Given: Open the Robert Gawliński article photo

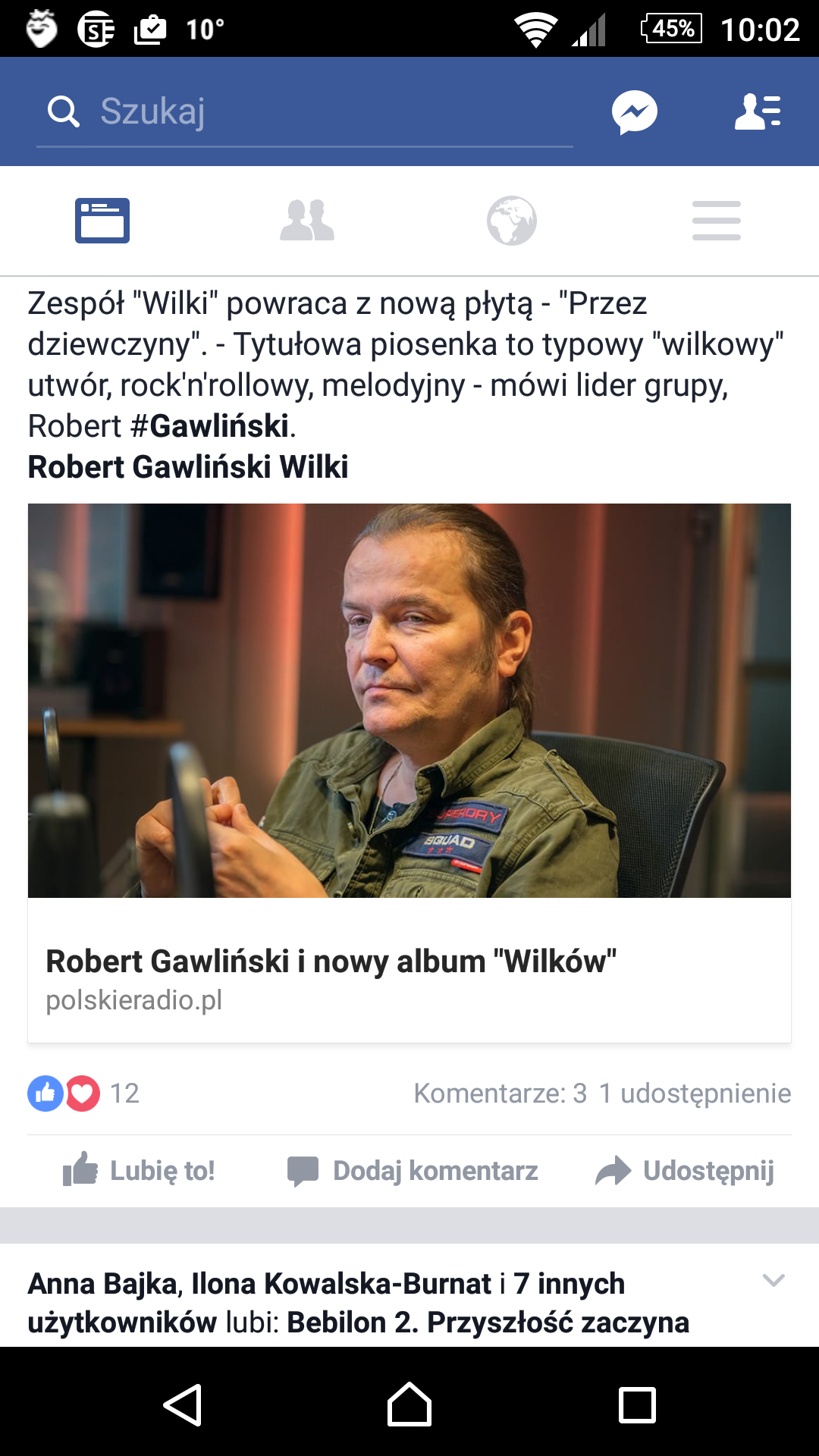Looking at the screenshot, I should click(409, 701).
